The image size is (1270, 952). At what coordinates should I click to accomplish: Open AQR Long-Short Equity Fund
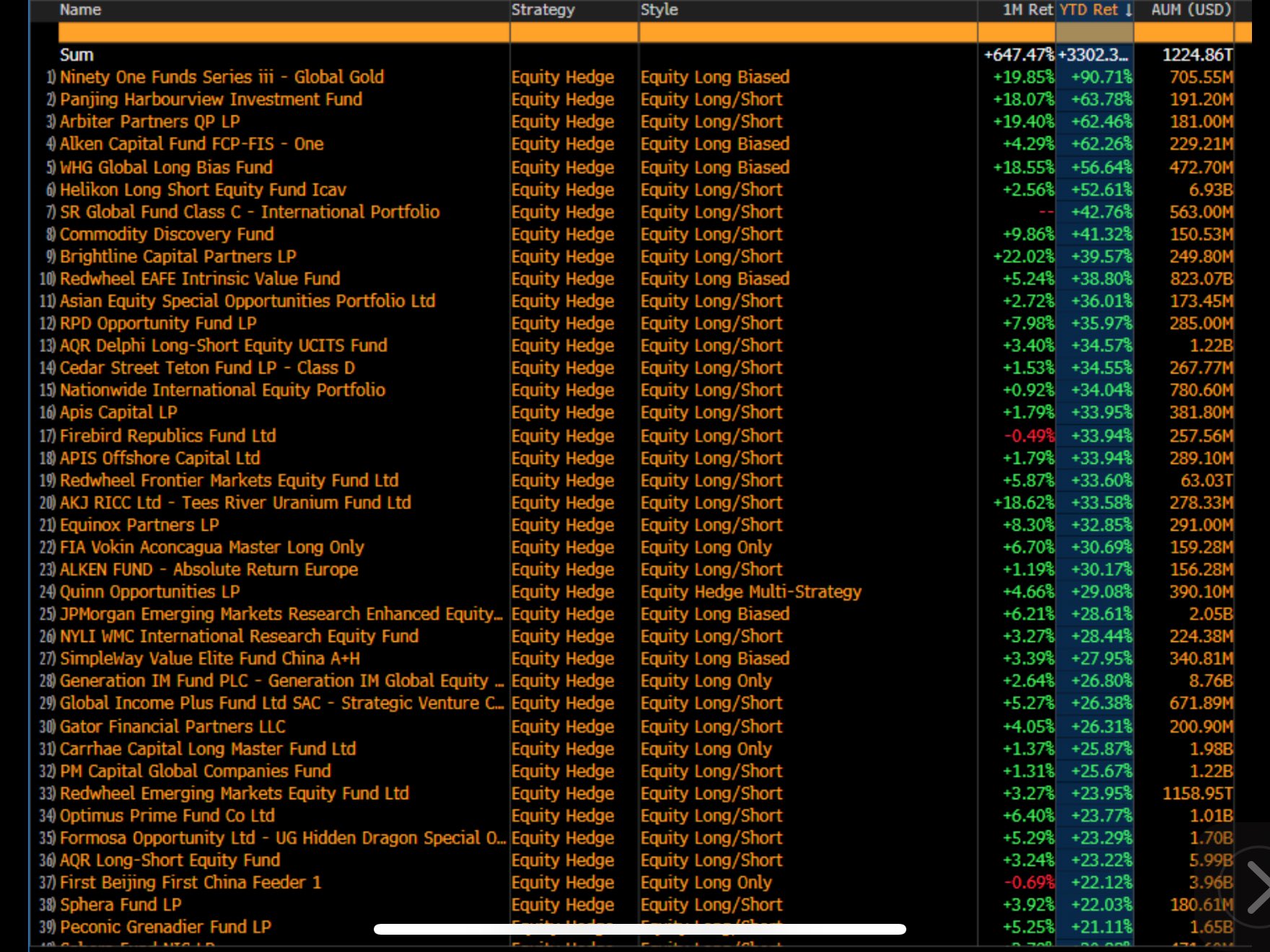click(x=170, y=862)
